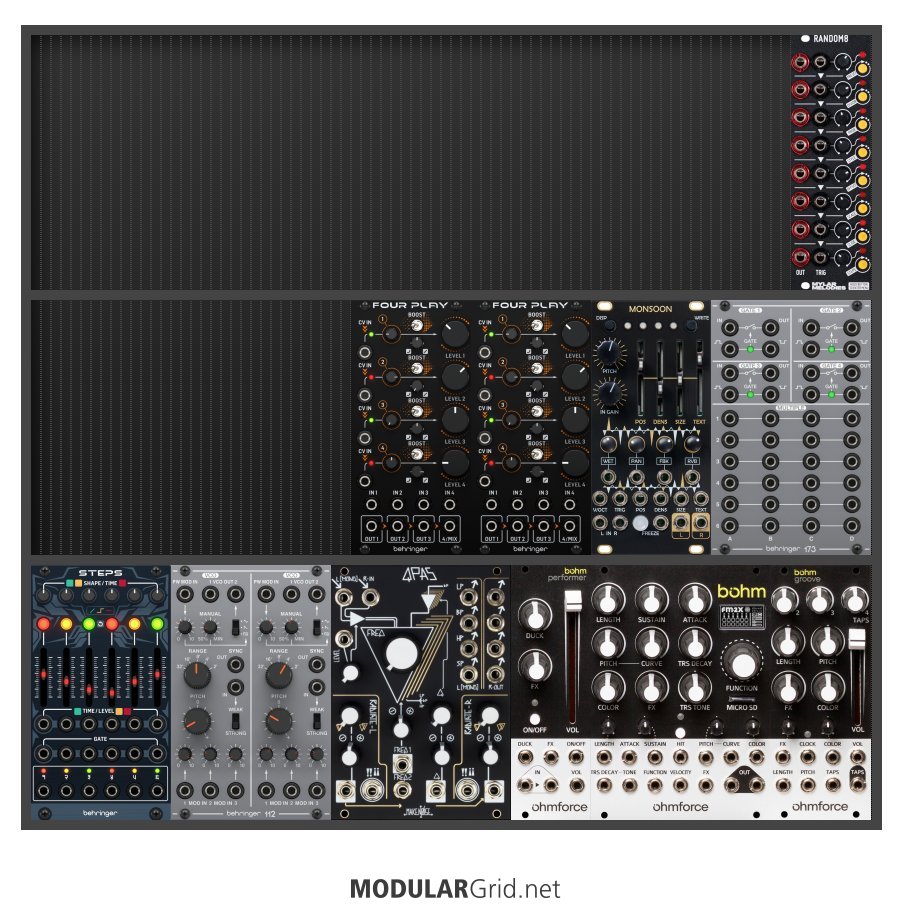The height and width of the screenshot is (910, 912).
Task: Click the right Four Play LEVEL 4 knob
Action: click(x=575, y=463)
